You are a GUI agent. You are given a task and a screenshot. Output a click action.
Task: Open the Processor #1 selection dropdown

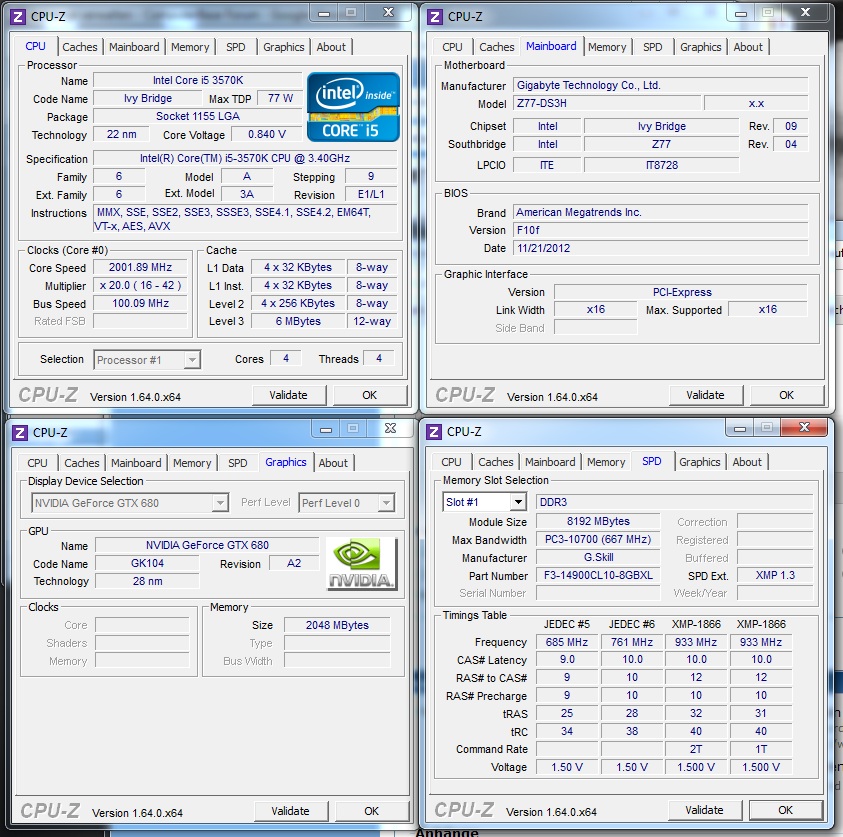coord(147,360)
